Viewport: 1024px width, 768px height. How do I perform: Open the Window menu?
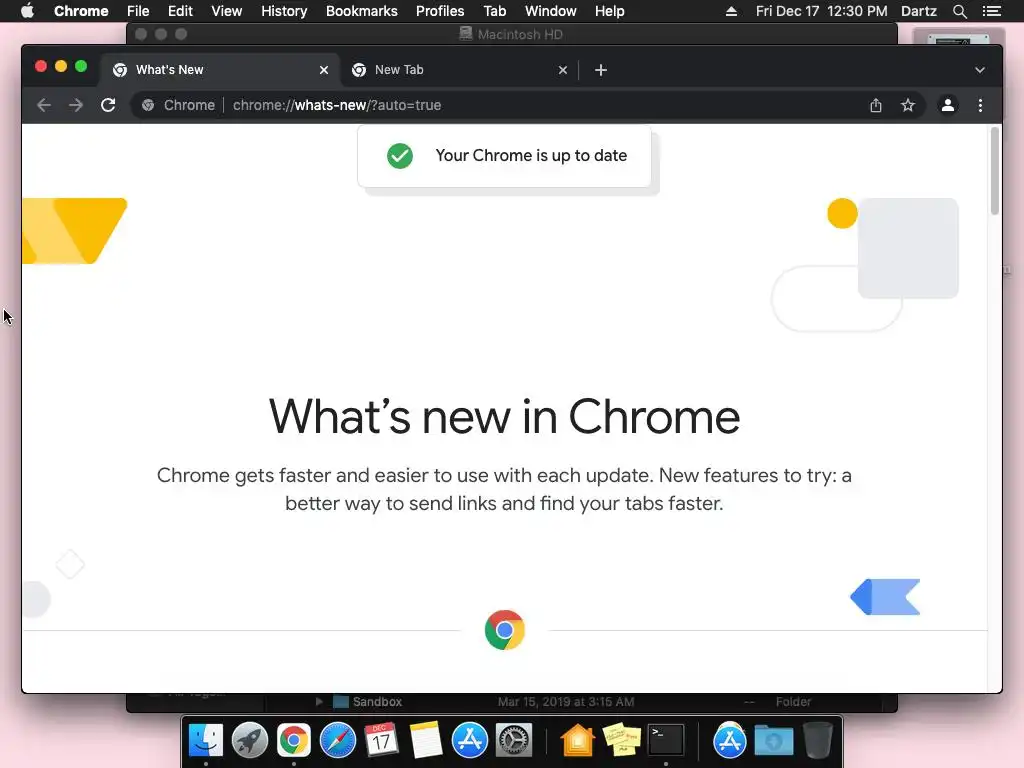[551, 11]
